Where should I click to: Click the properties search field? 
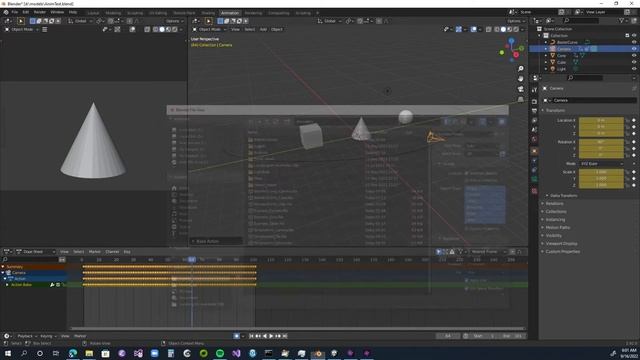(x=584, y=78)
